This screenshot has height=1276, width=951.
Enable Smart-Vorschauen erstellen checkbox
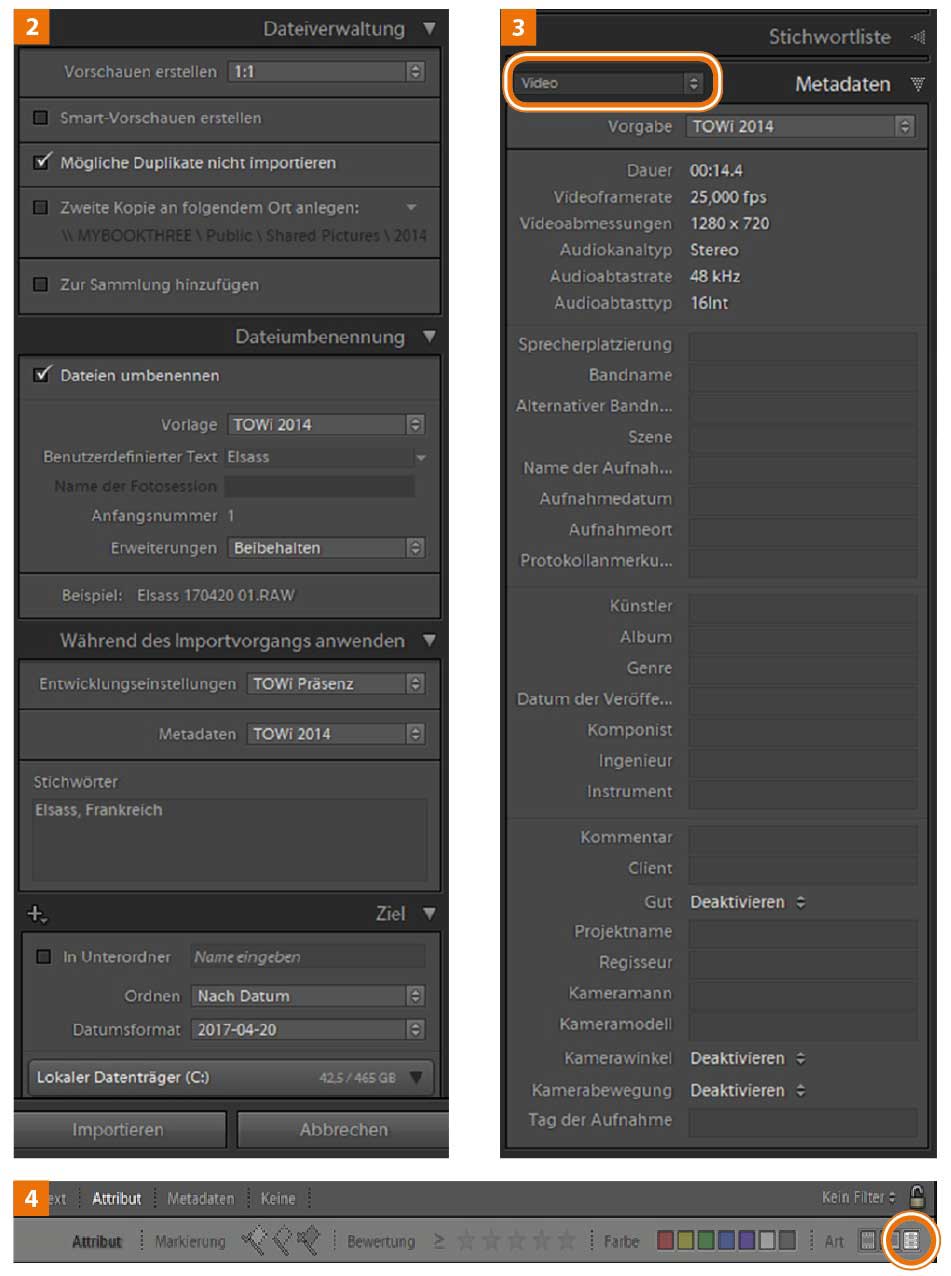point(41,118)
